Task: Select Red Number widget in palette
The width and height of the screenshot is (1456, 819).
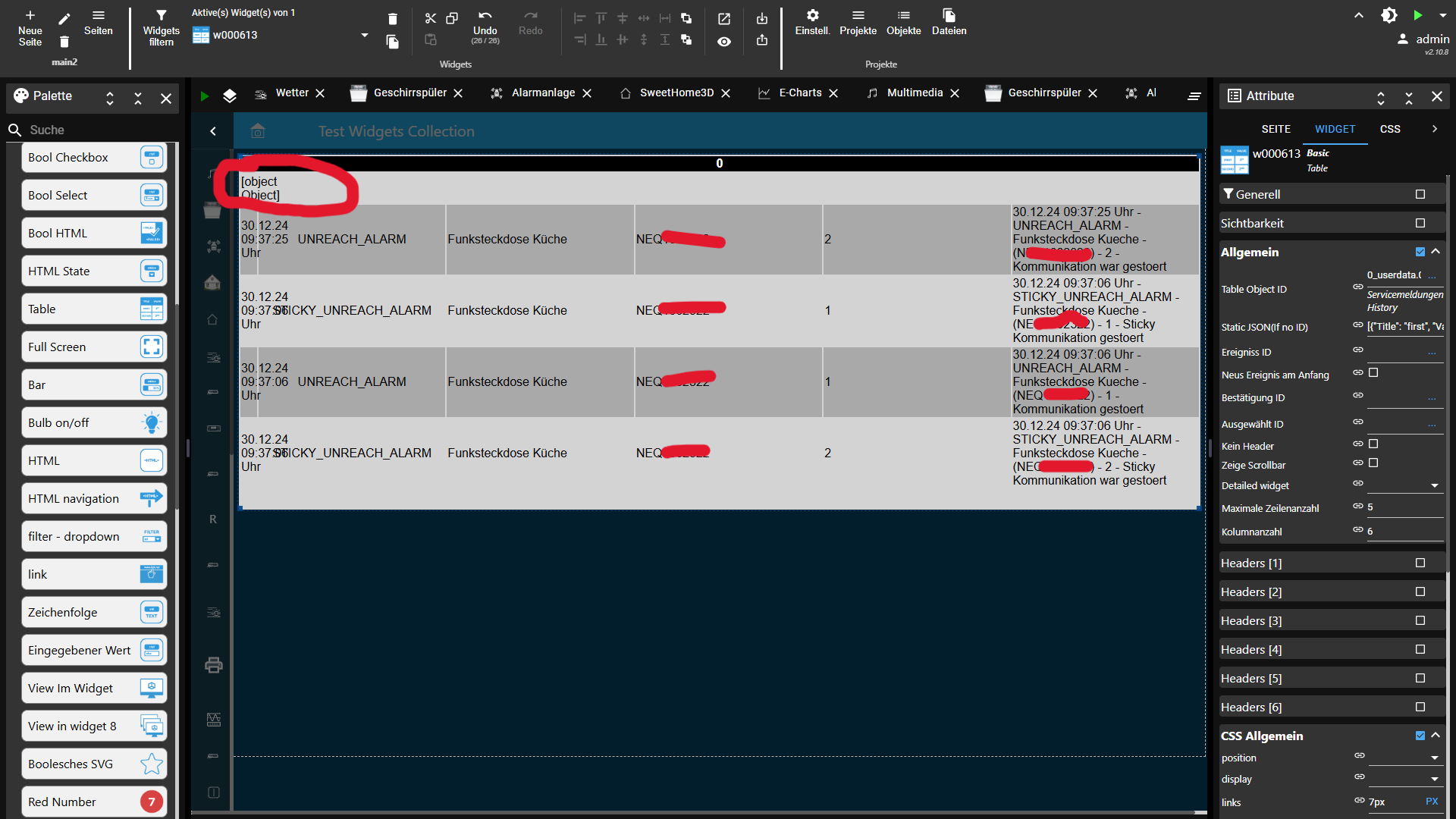Action: (x=94, y=802)
